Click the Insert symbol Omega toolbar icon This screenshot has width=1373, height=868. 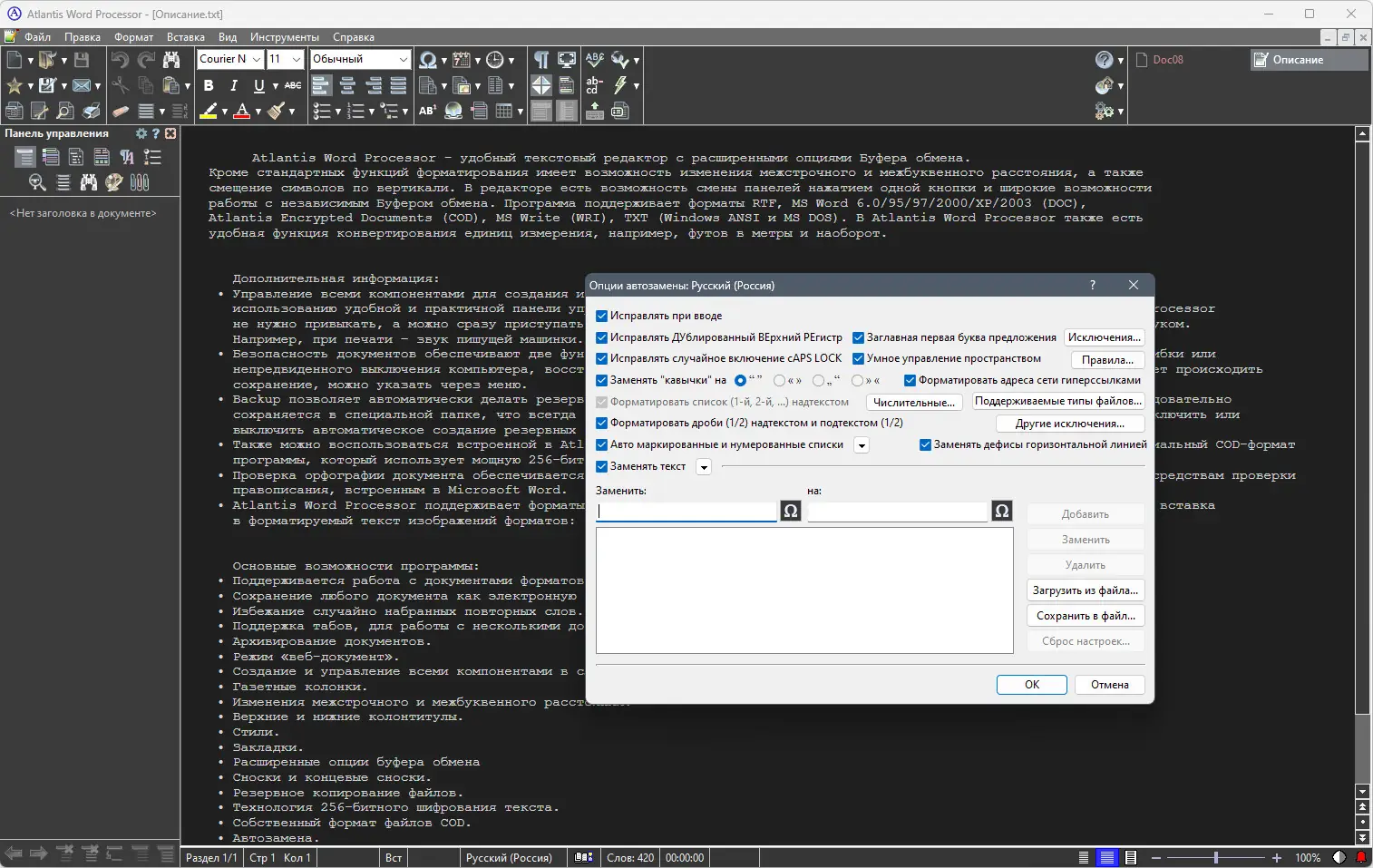click(427, 60)
